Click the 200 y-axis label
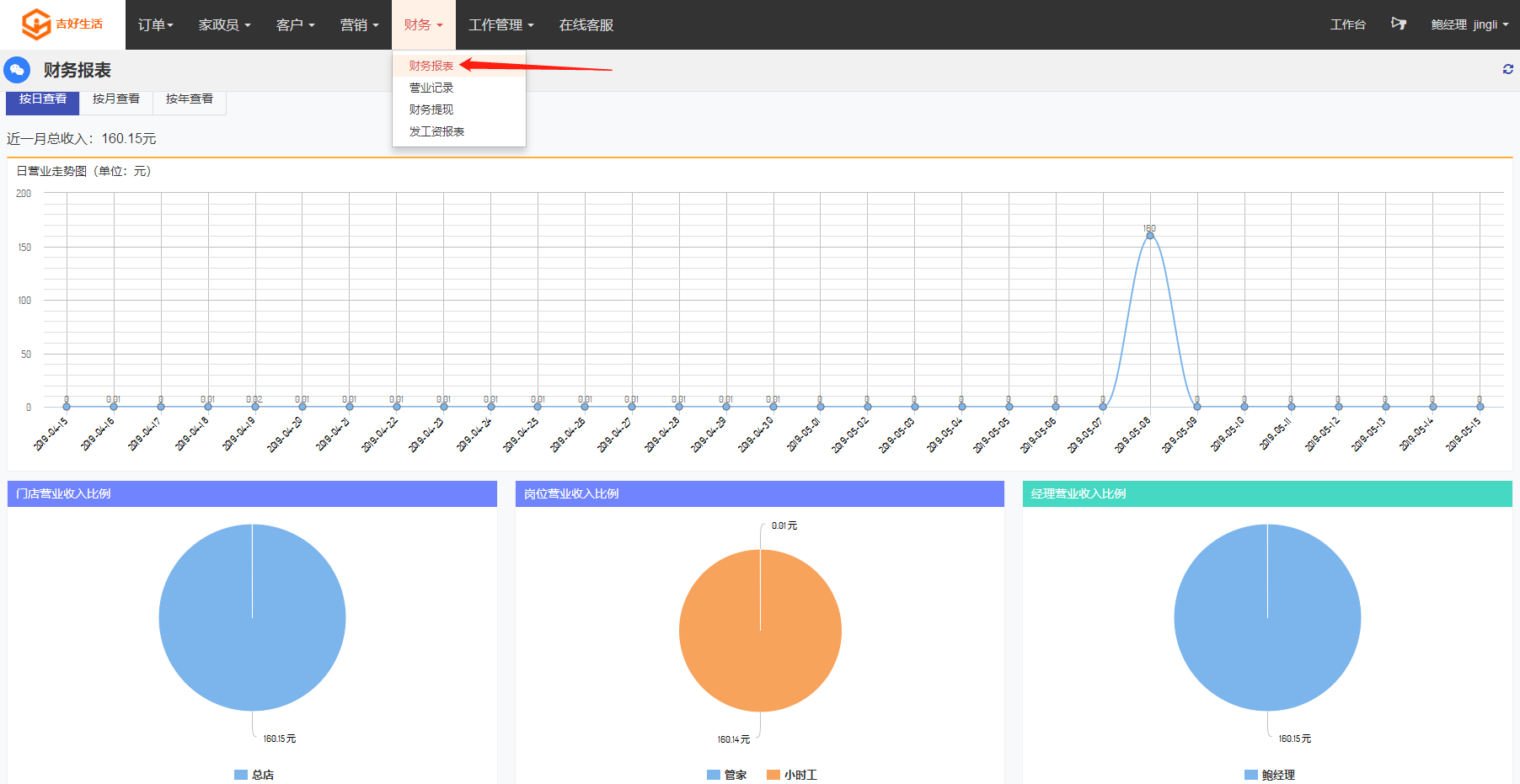 pos(24,193)
